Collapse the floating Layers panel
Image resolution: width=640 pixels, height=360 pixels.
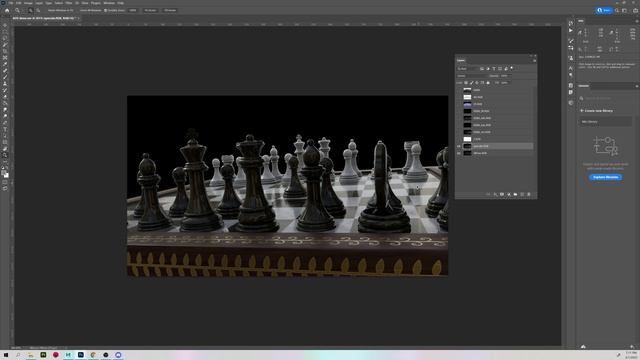(531, 56)
